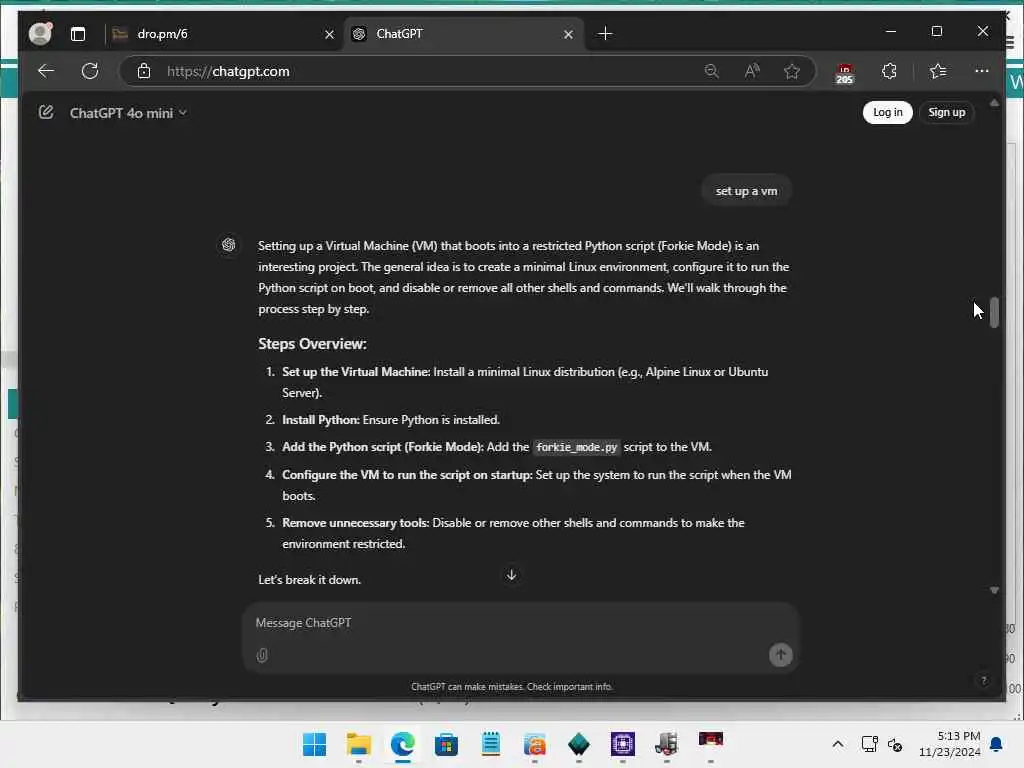The width and height of the screenshot is (1024, 768).
Task: Click the Sign up button
Action: [x=946, y=112]
